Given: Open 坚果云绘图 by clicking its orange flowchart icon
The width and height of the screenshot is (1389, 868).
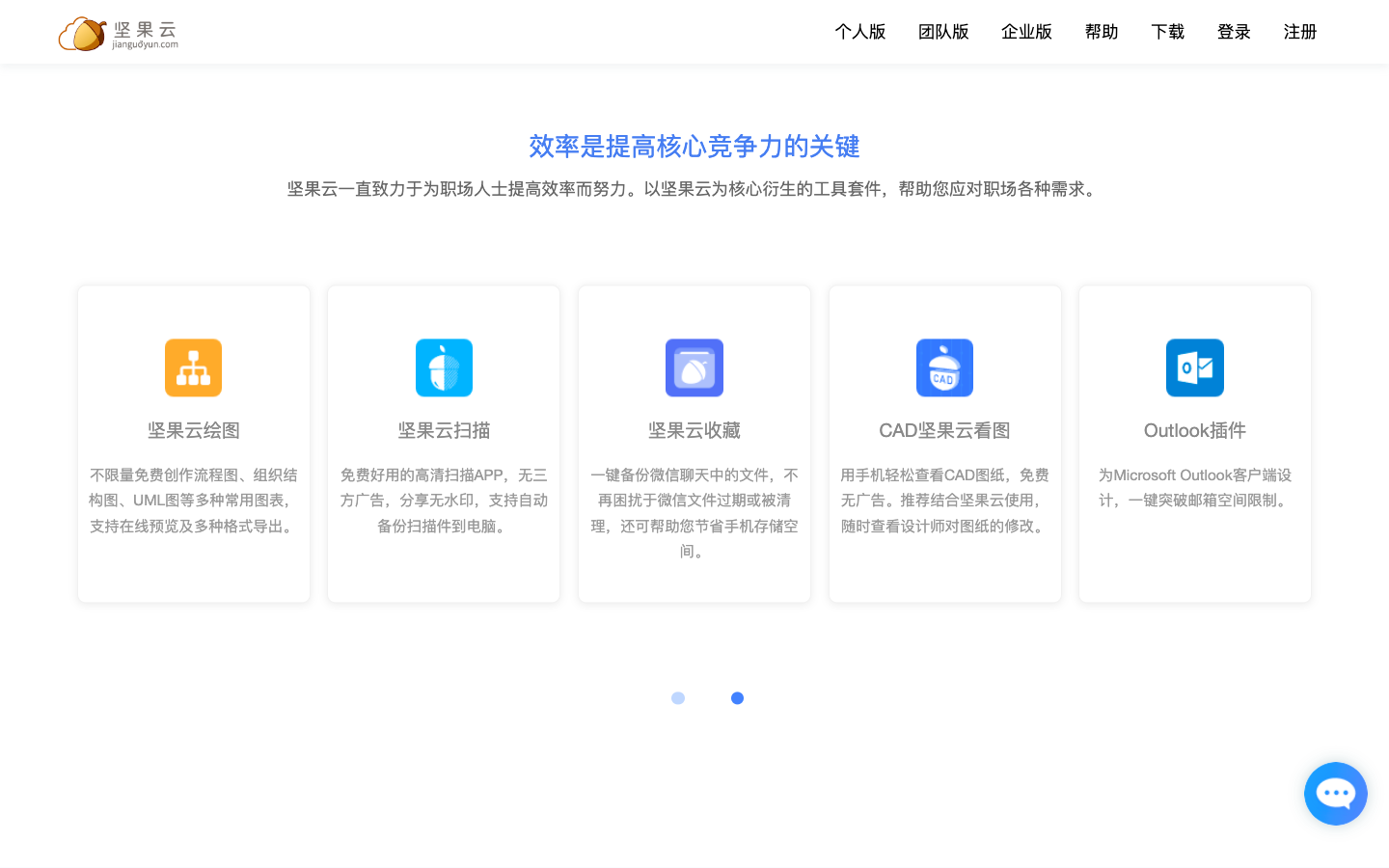Looking at the screenshot, I should coord(193,367).
